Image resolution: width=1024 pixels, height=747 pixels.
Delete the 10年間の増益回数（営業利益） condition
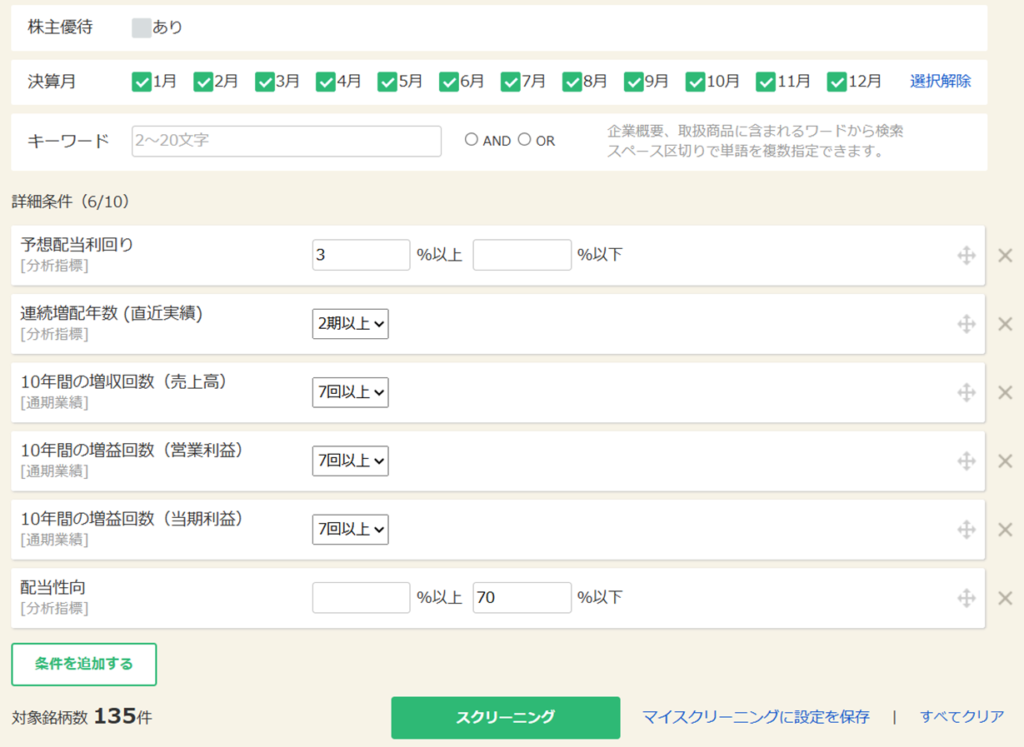pos(1005,461)
